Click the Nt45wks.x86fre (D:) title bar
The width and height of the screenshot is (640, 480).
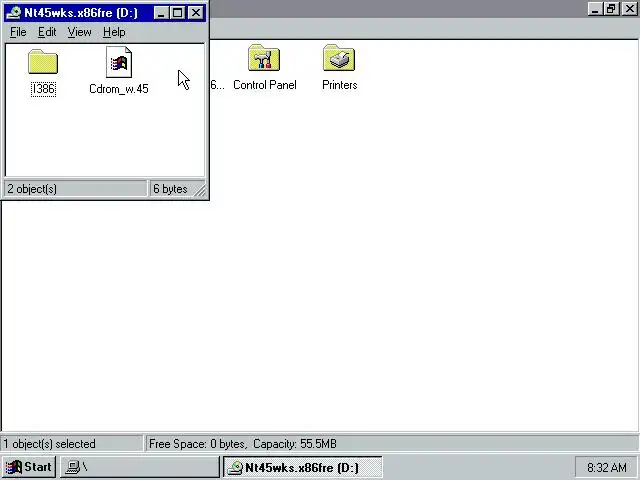105,13
